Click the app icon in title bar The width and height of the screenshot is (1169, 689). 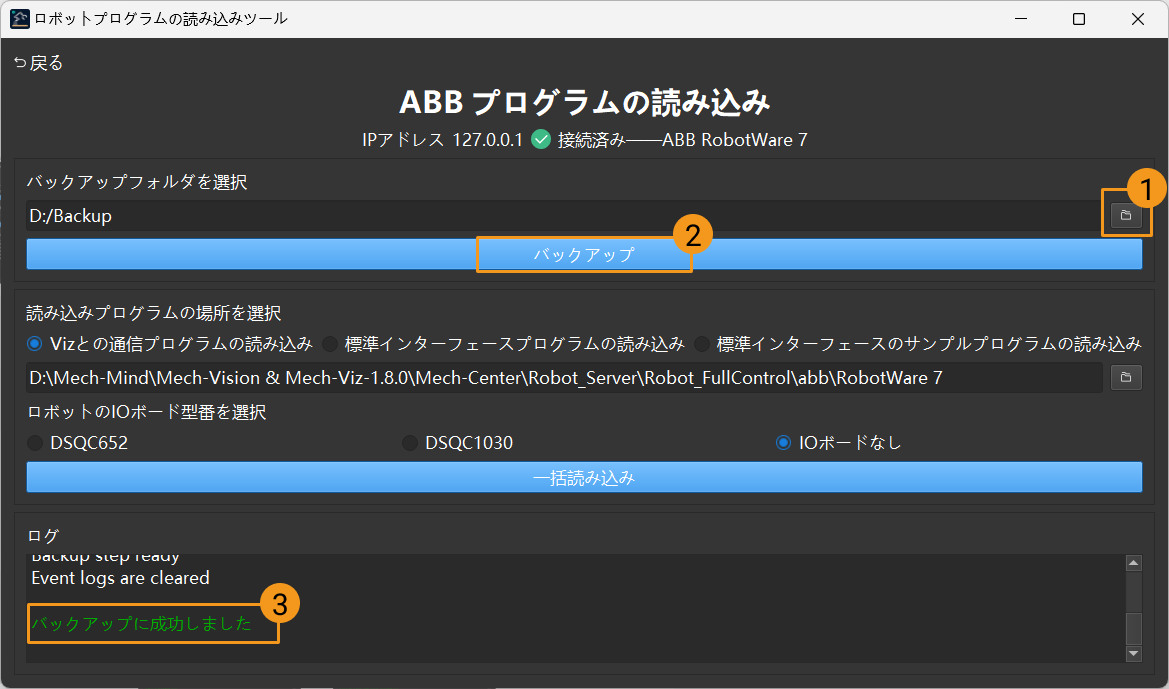coord(19,19)
